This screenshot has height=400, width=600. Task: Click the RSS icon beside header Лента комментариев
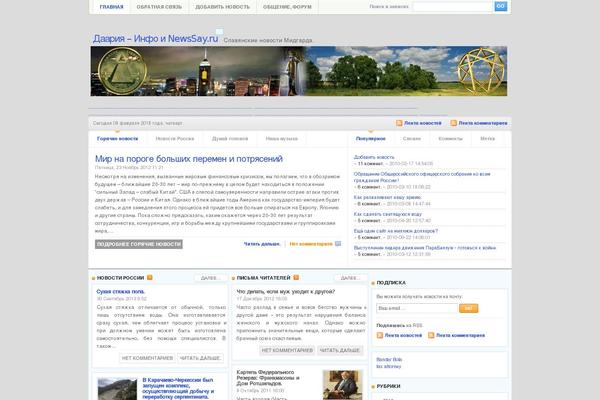pos(453,123)
